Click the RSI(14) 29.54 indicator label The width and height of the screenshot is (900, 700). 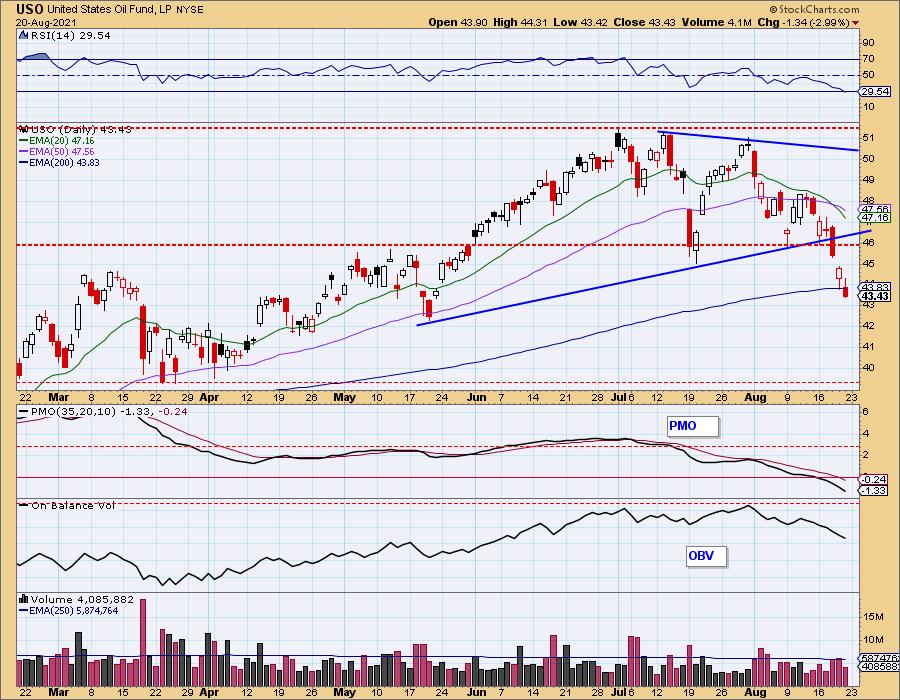[x=70, y=35]
